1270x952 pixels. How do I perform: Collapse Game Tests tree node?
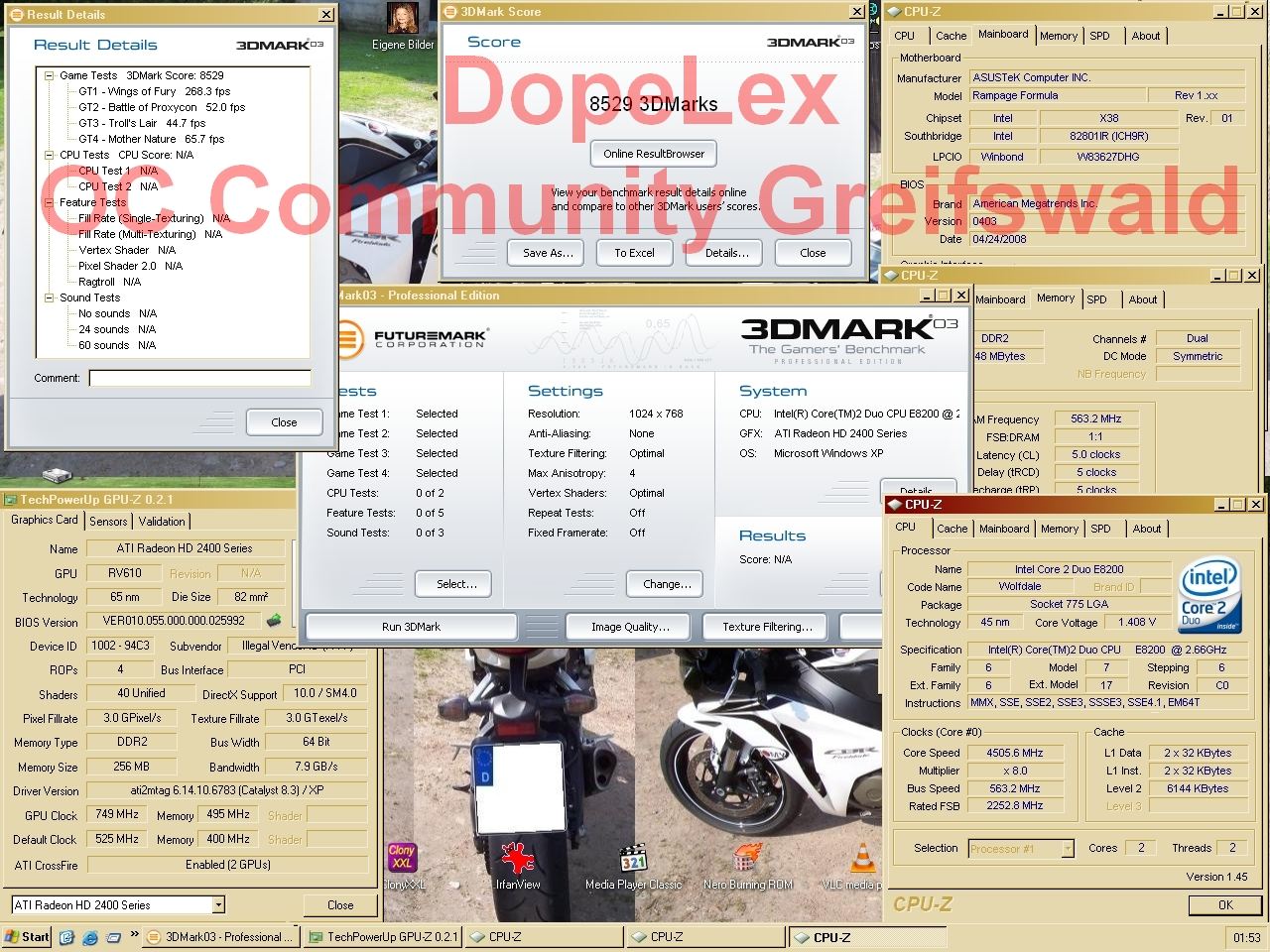[x=50, y=75]
